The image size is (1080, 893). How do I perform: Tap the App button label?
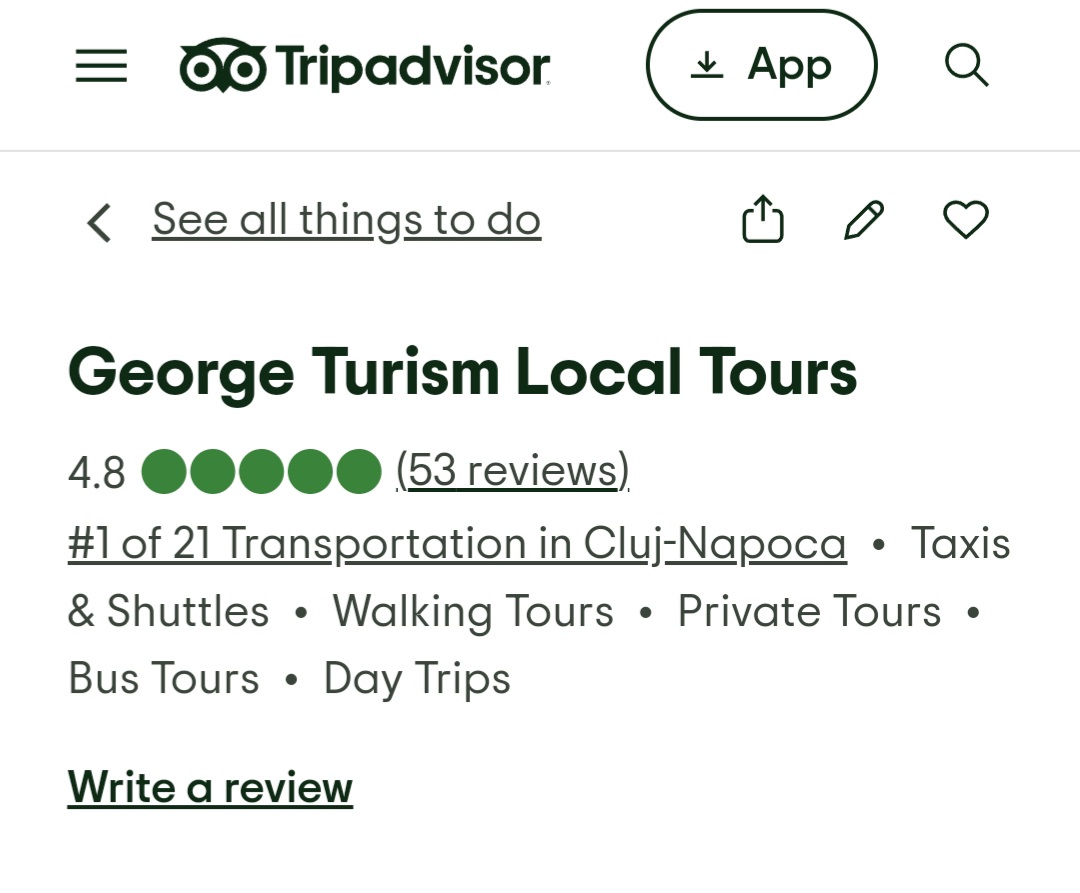pos(789,66)
